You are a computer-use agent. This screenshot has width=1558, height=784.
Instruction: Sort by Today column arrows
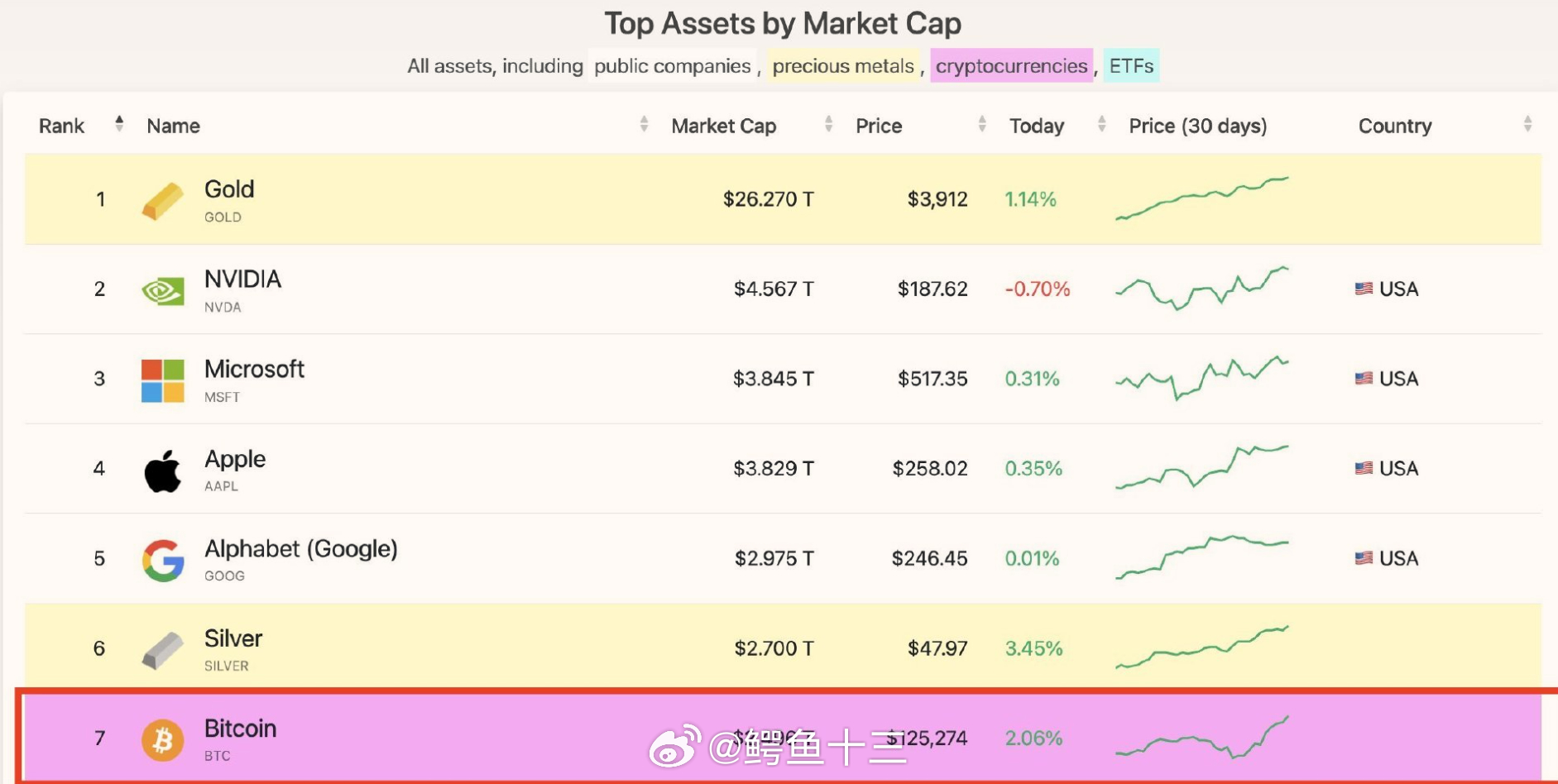[x=1101, y=124]
